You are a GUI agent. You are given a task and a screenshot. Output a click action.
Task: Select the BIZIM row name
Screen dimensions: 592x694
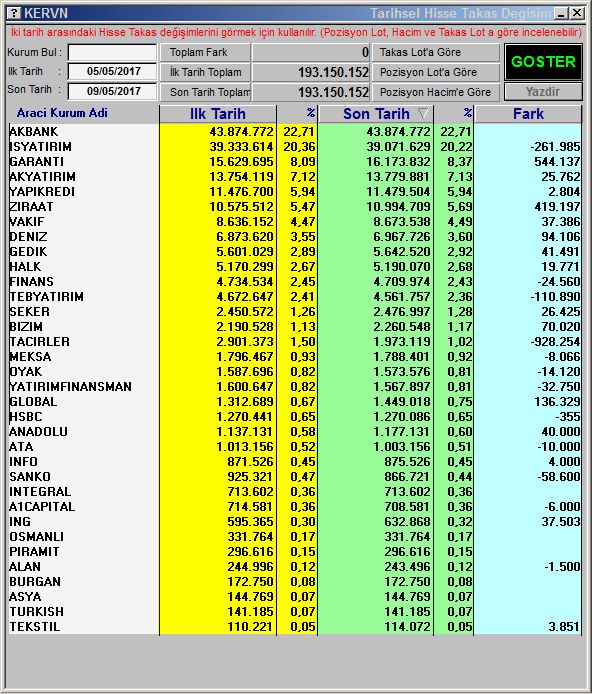tap(26, 327)
